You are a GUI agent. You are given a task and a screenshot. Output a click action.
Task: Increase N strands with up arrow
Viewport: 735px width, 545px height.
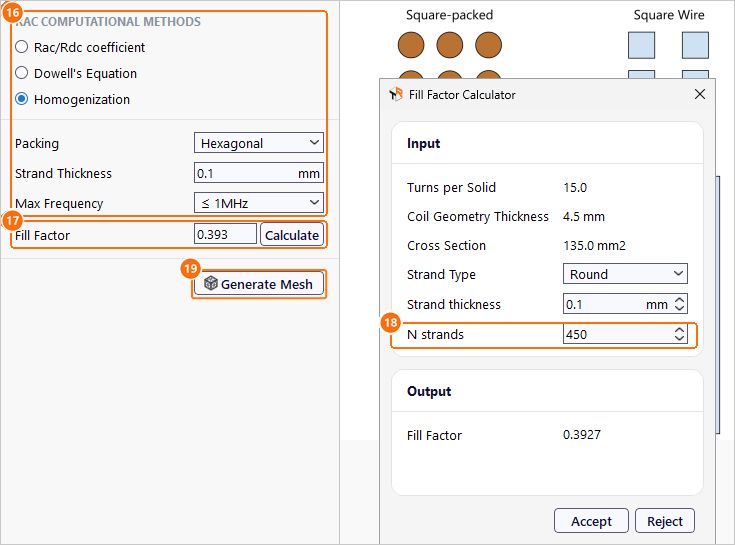pos(680,329)
